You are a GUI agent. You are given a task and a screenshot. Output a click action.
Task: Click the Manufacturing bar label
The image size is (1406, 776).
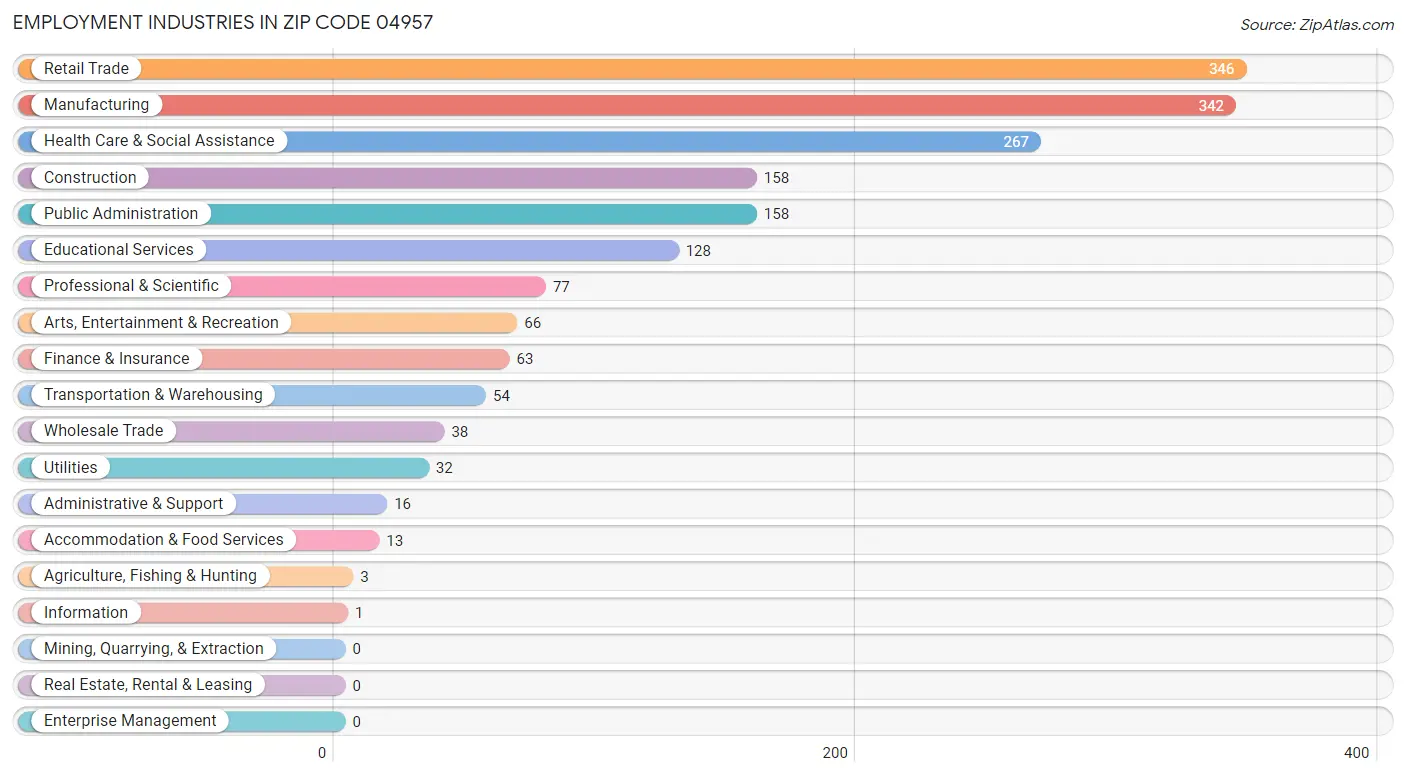point(96,105)
